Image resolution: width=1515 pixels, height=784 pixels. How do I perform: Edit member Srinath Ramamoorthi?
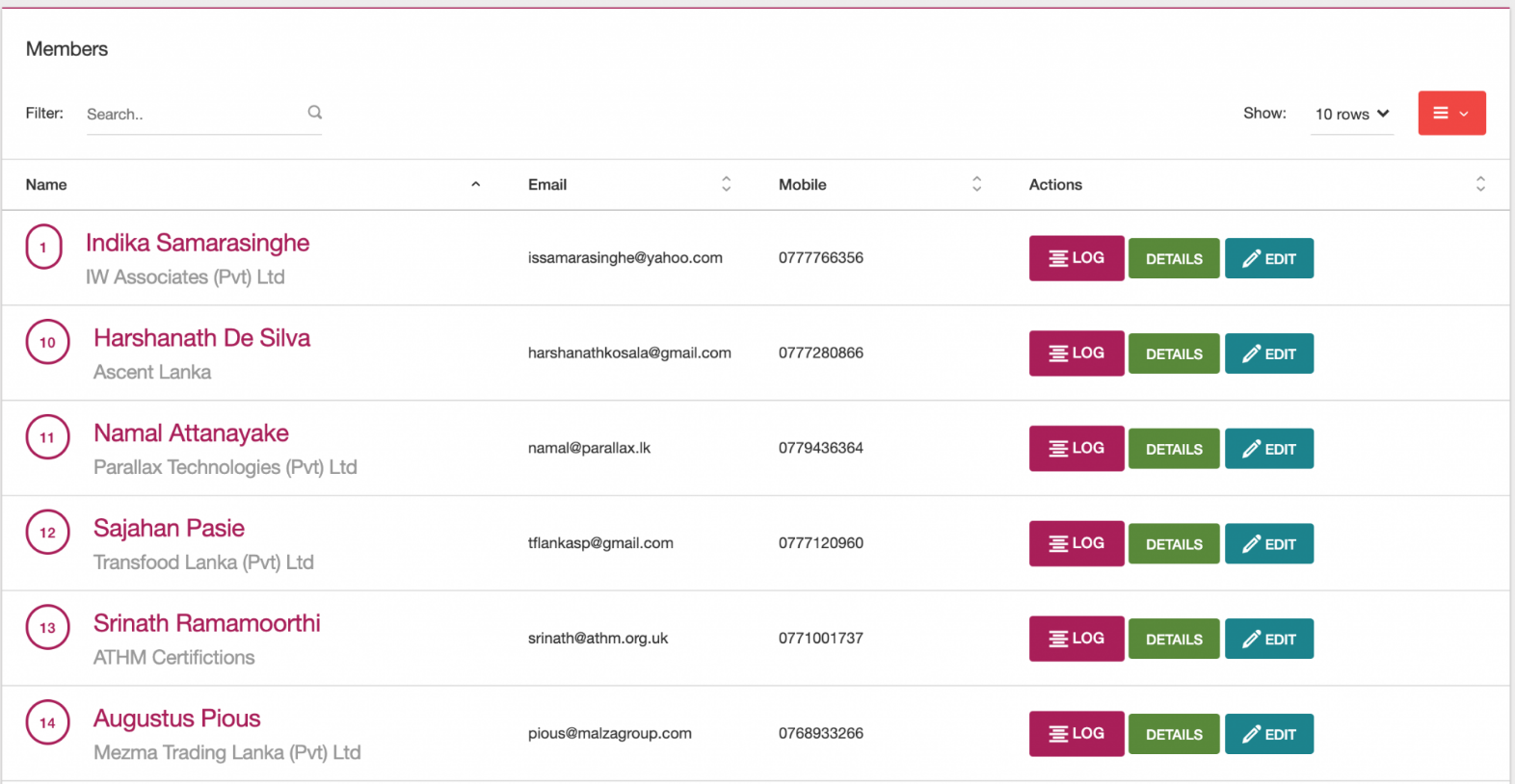1269,639
